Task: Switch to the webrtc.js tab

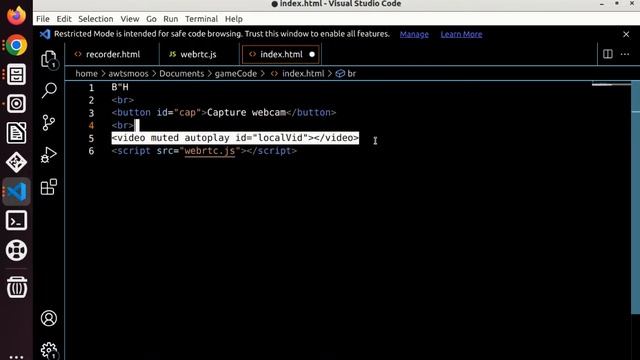Action: pos(199,54)
